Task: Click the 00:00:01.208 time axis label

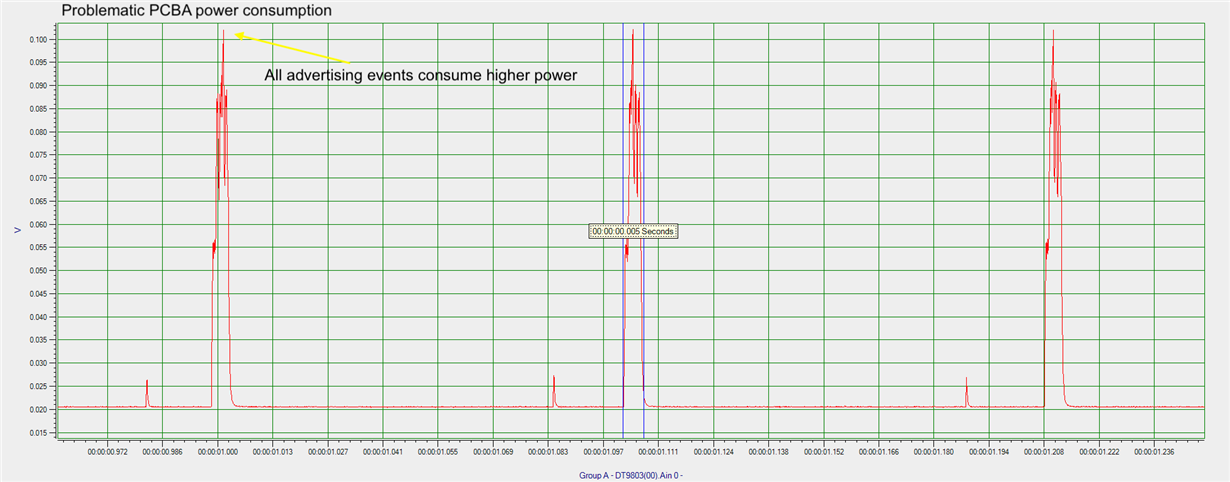Action: click(1044, 452)
